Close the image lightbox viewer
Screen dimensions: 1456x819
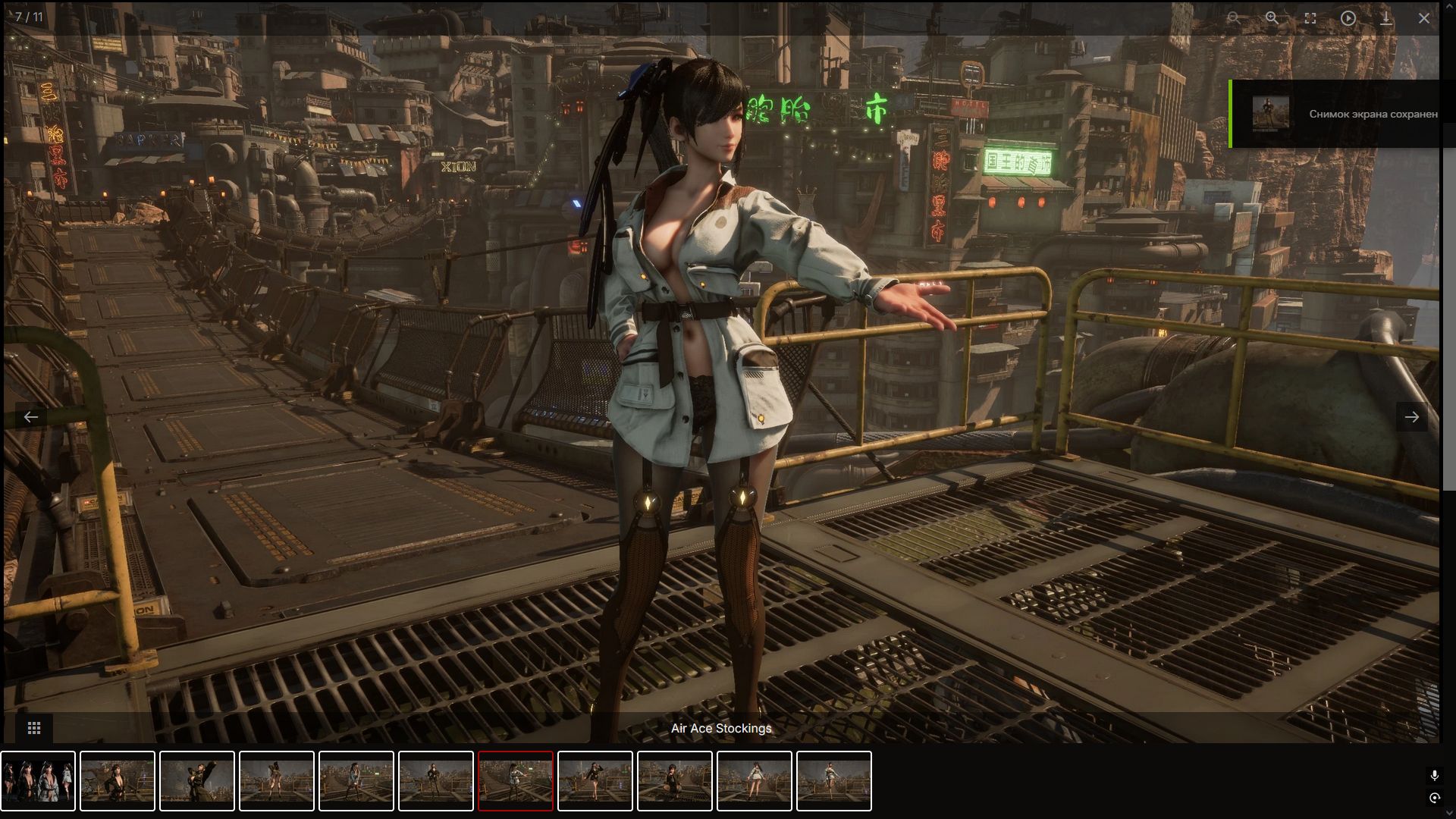(x=1423, y=18)
